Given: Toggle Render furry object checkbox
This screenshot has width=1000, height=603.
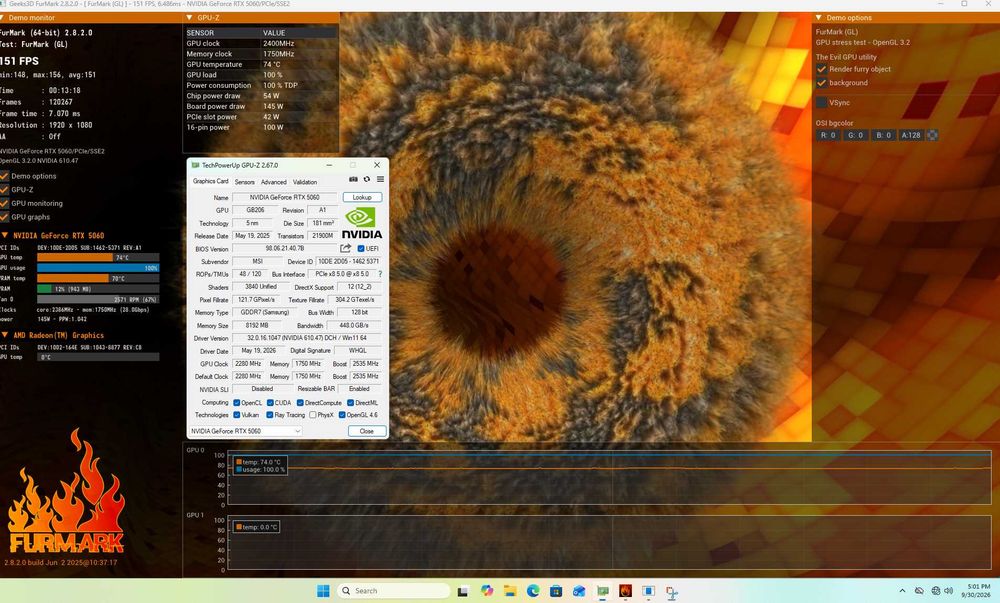Looking at the screenshot, I should tap(821, 69).
